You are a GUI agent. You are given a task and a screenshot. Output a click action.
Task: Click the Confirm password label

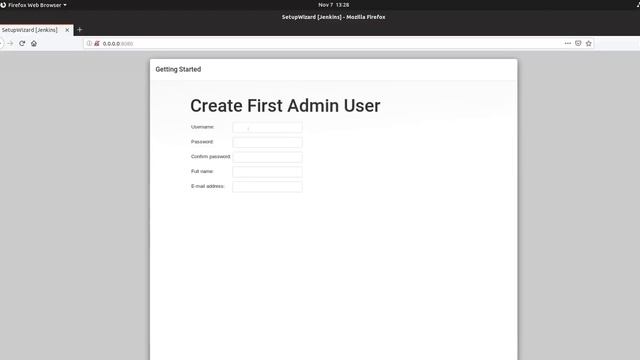coord(211,157)
